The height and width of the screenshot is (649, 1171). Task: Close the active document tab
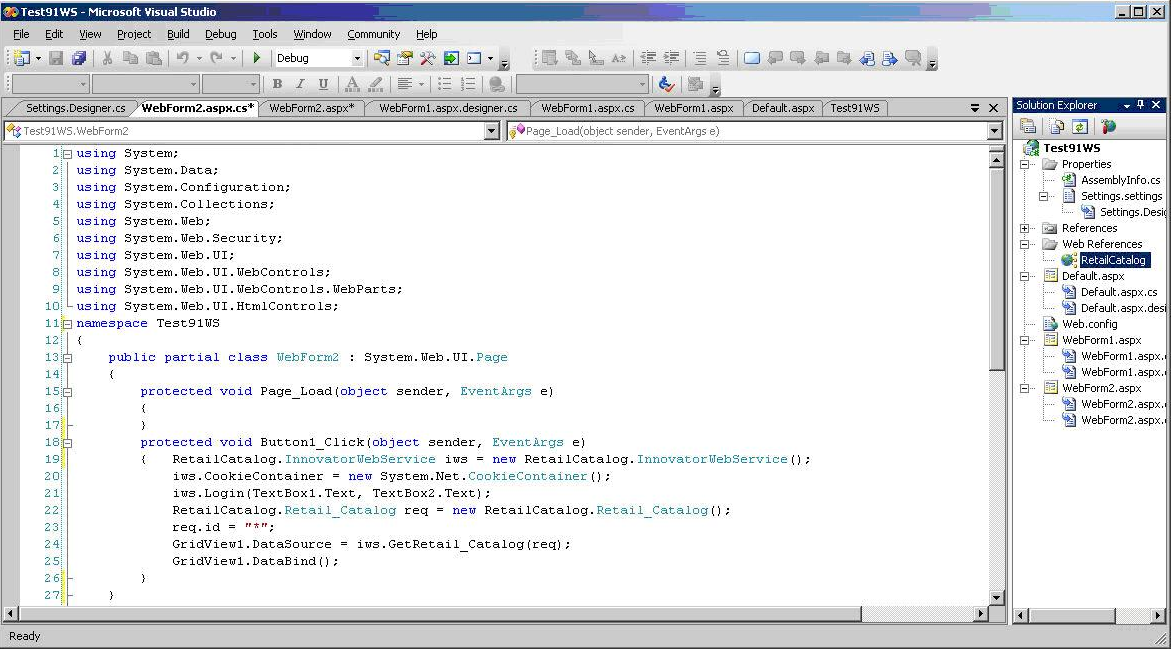click(993, 108)
